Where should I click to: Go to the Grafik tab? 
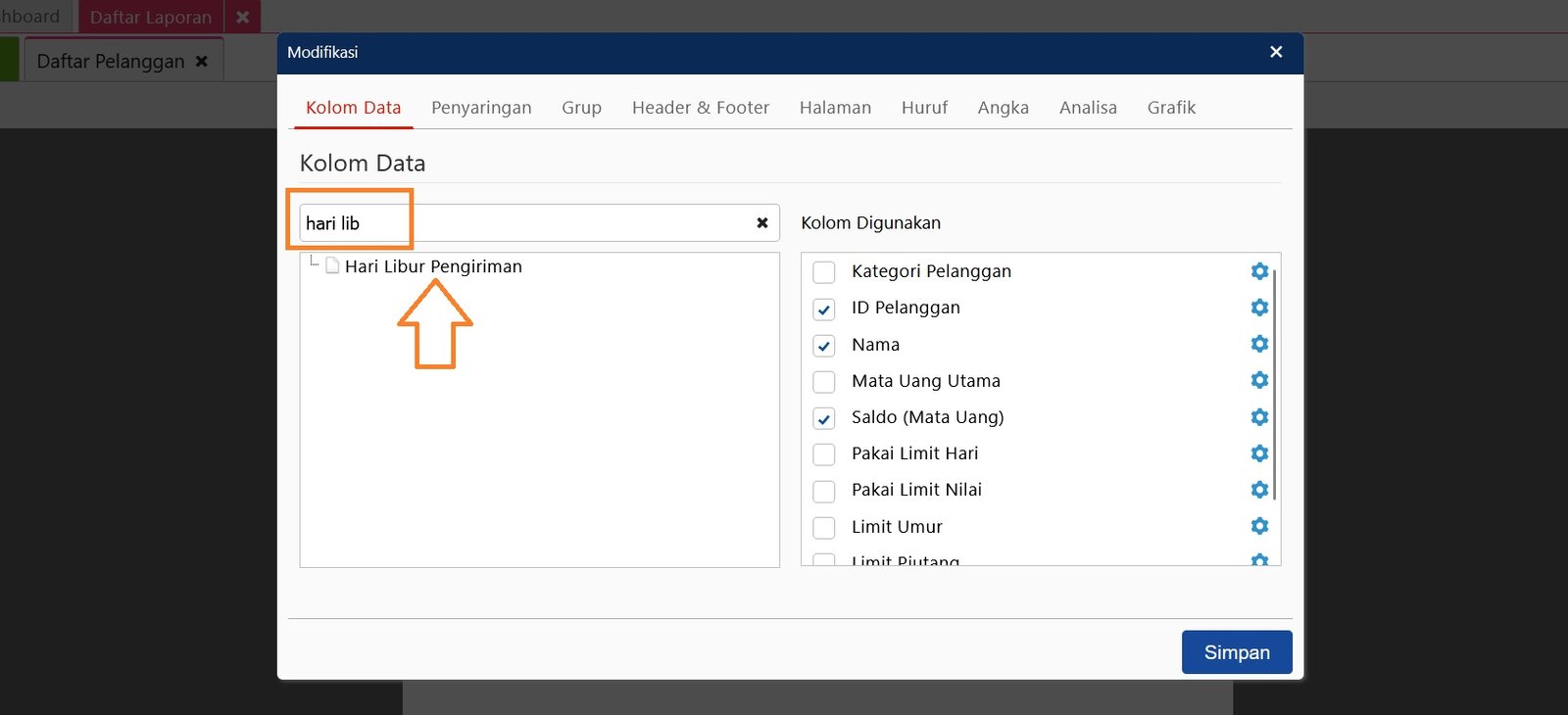tap(1171, 108)
